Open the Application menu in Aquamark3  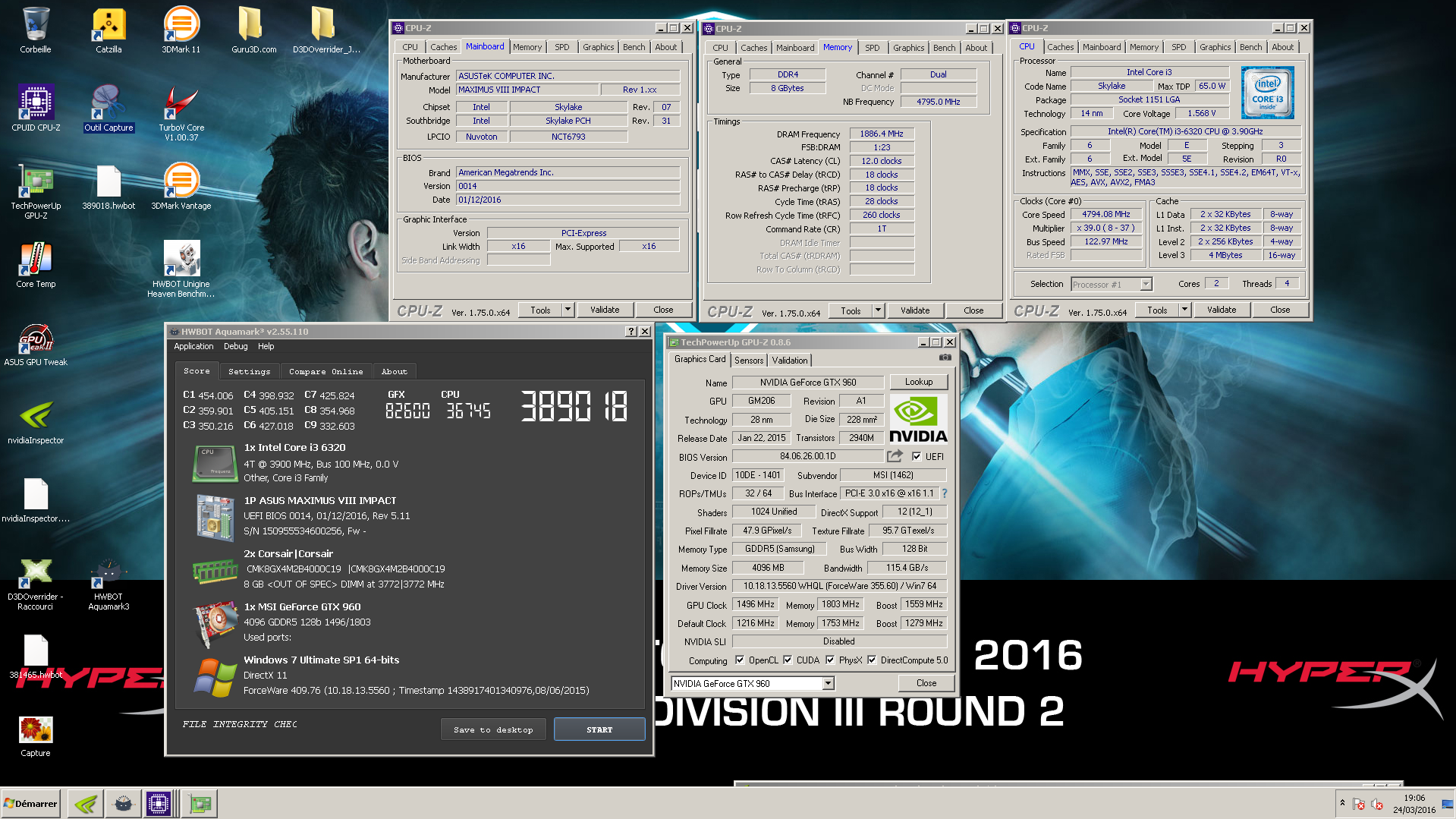point(194,346)
